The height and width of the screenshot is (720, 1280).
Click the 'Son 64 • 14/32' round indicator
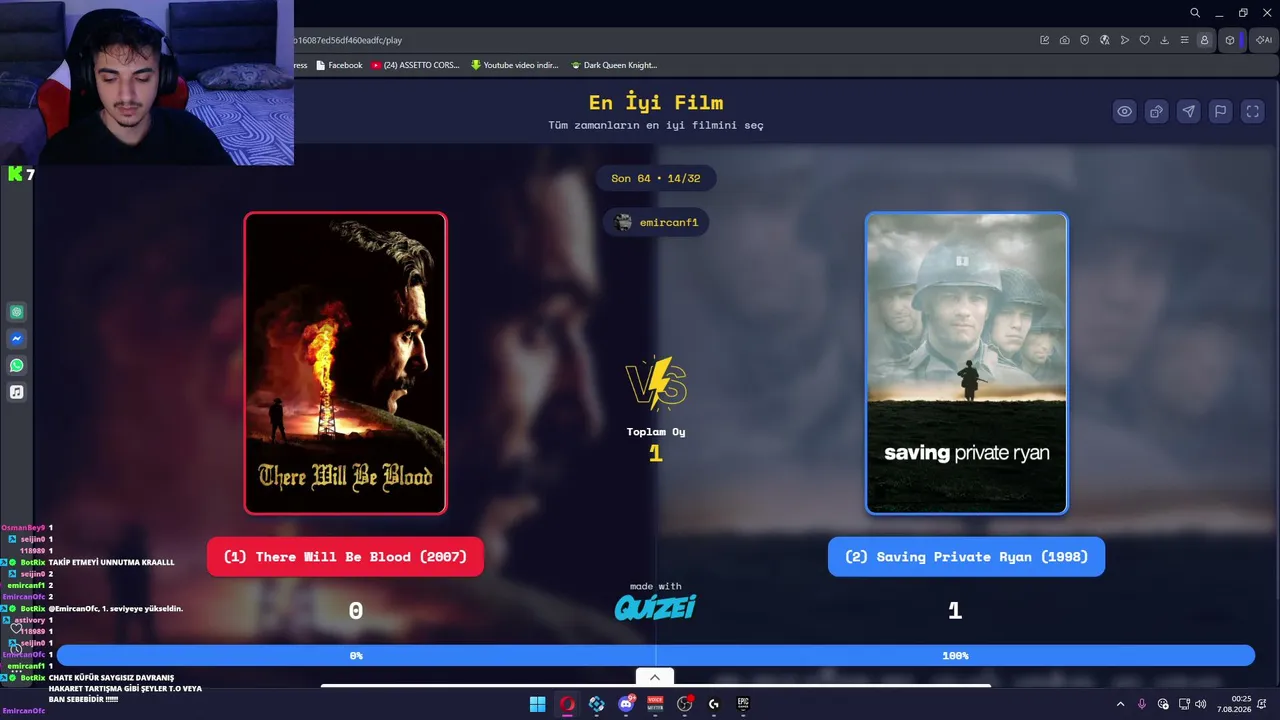coord(656,178)
